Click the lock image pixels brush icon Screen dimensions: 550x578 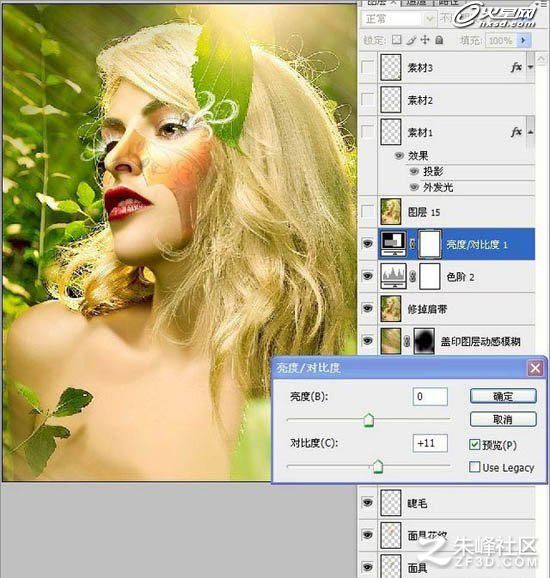click(x=411, y=40)
